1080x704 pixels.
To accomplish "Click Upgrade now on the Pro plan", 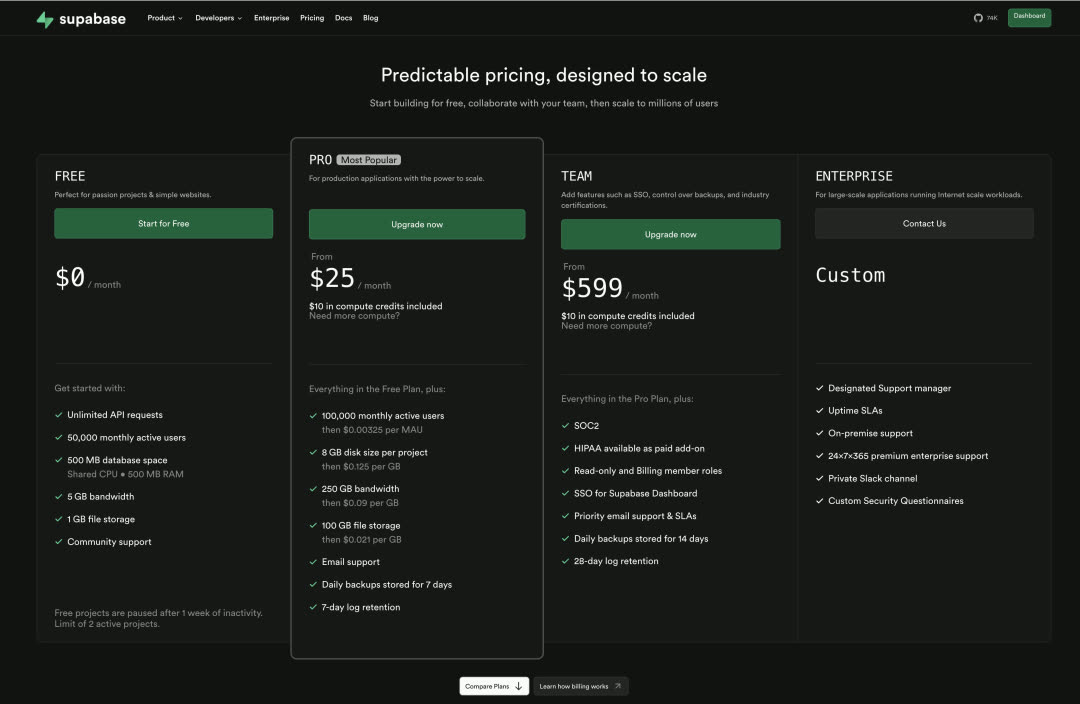I will pos(417,224).
